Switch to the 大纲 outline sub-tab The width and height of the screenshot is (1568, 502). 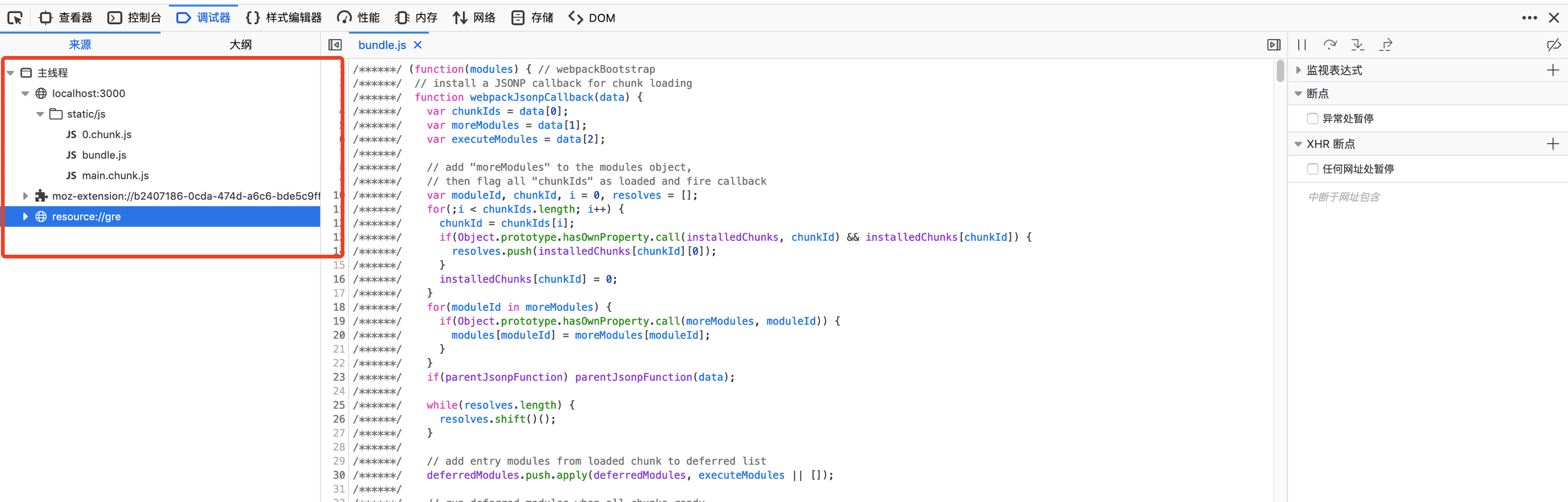point(241,45)
